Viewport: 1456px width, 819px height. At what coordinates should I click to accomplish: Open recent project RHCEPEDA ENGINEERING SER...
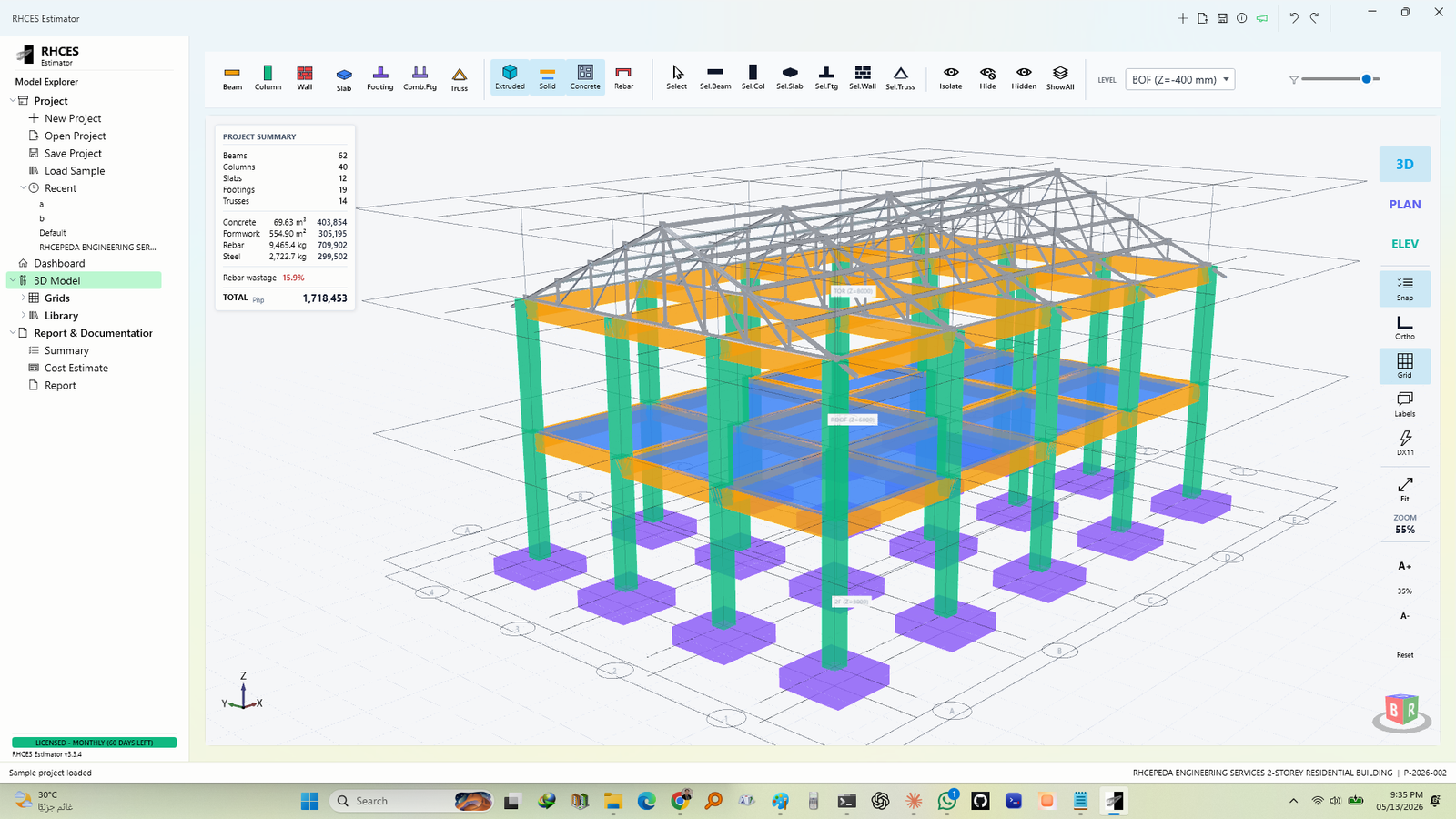point(97,247)
